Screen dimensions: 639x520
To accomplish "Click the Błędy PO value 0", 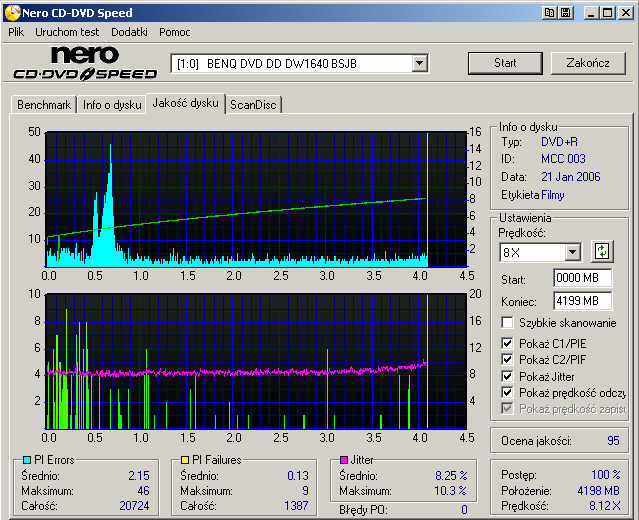I will pos(464,509).
